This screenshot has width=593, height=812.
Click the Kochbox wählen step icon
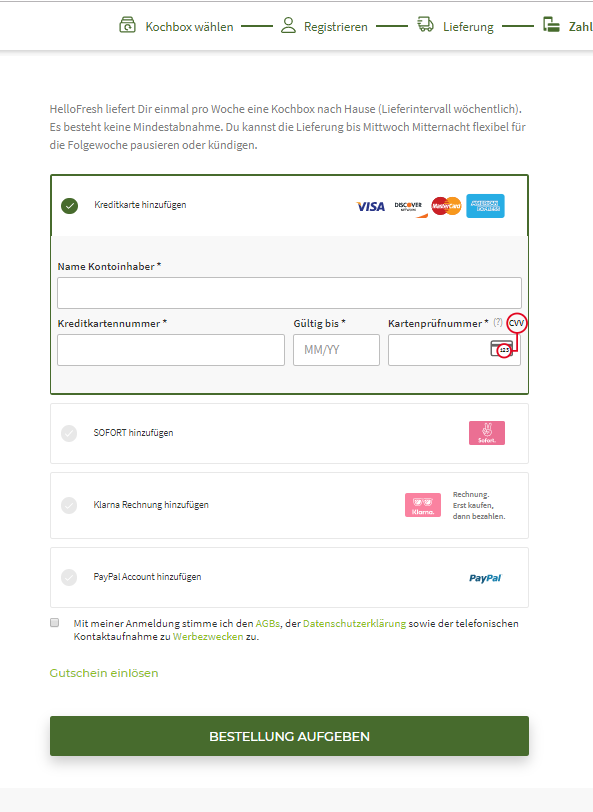click(x=127, y=25)
